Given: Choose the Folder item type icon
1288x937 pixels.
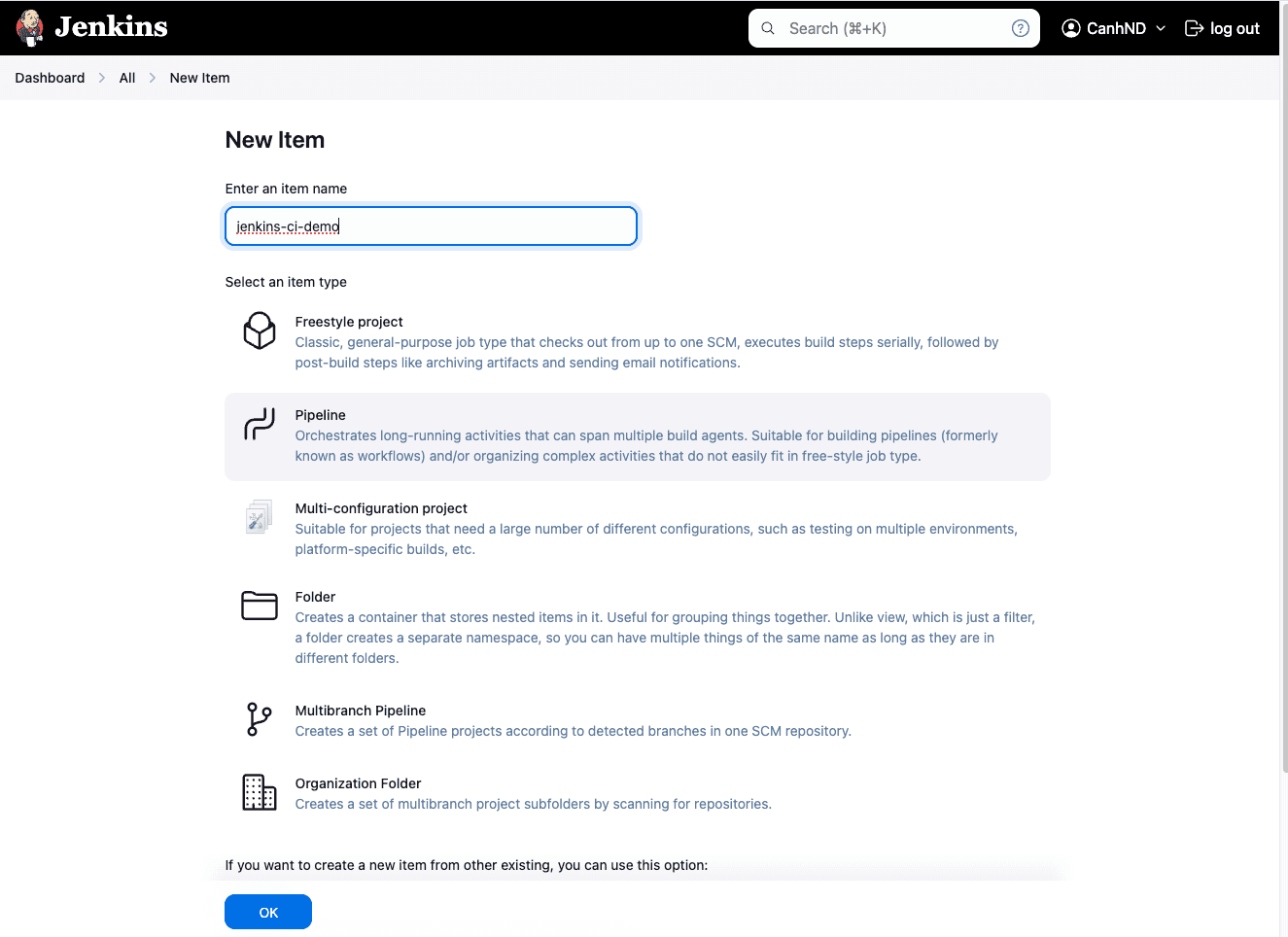Looking at the screenshot, I should click(x=260, y=606).
